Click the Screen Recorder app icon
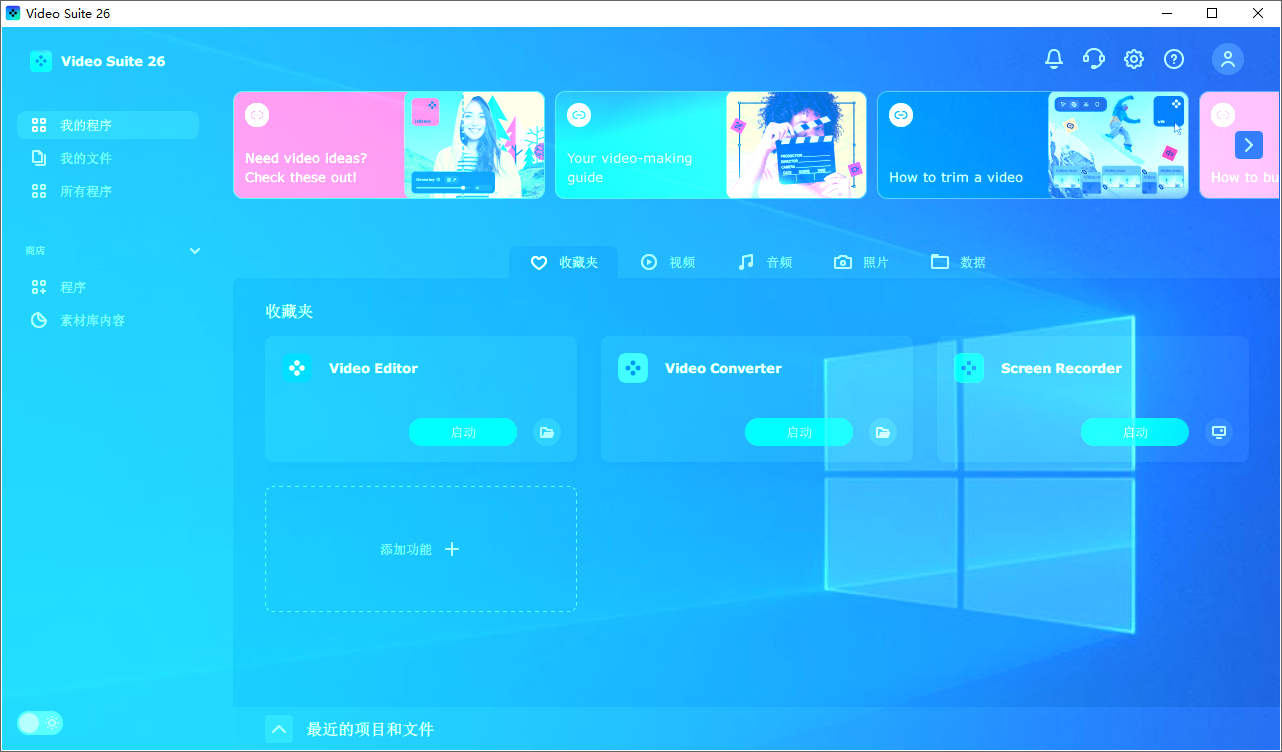 pyautogui.click(x=969, y=368)
